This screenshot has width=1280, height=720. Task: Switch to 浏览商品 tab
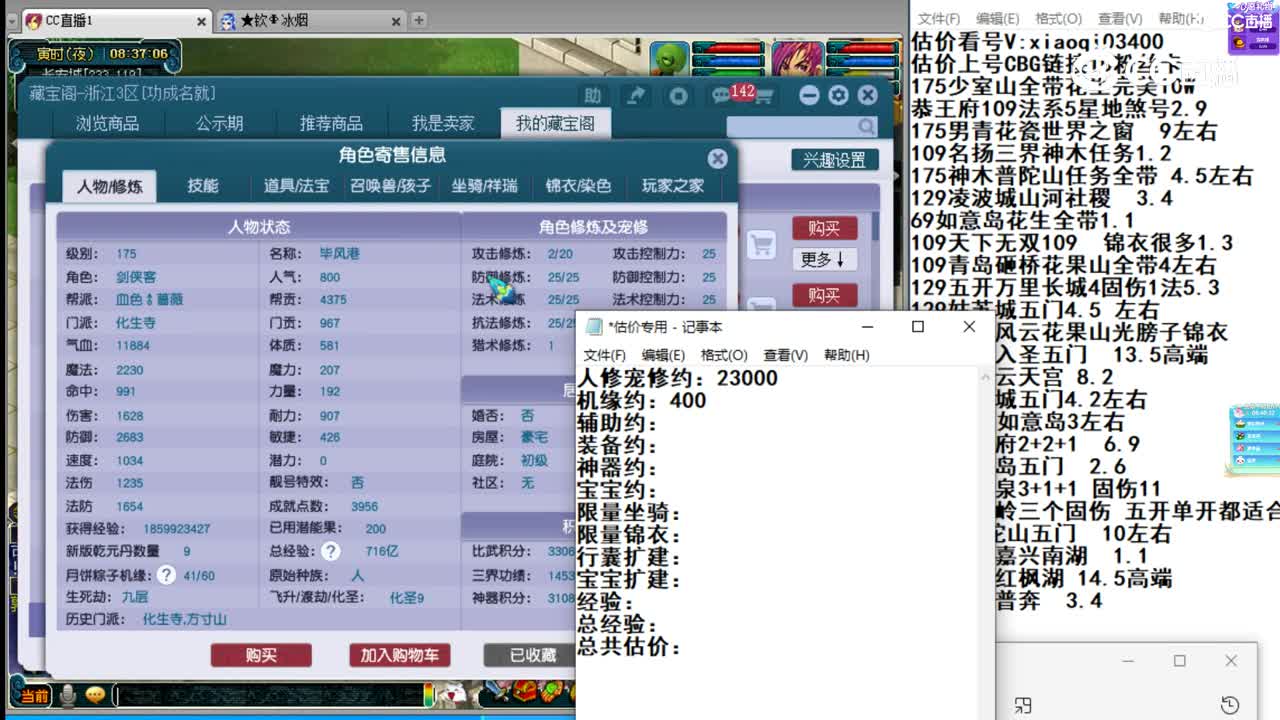pos(107,124)
